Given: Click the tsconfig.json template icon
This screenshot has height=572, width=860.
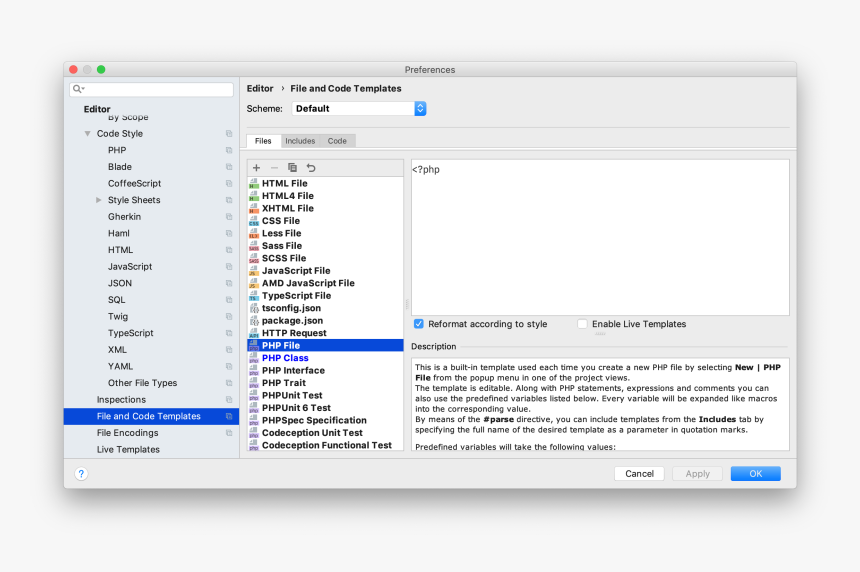Looking at the screenshot, I should pyautogui.click(x=254, y=308).
